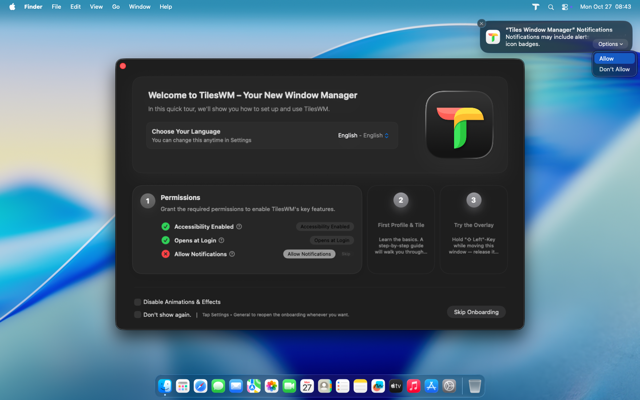Open Finder from the Dock
Image resolution: width=640 pixels, height=400 pixels.
coord(165,386)
